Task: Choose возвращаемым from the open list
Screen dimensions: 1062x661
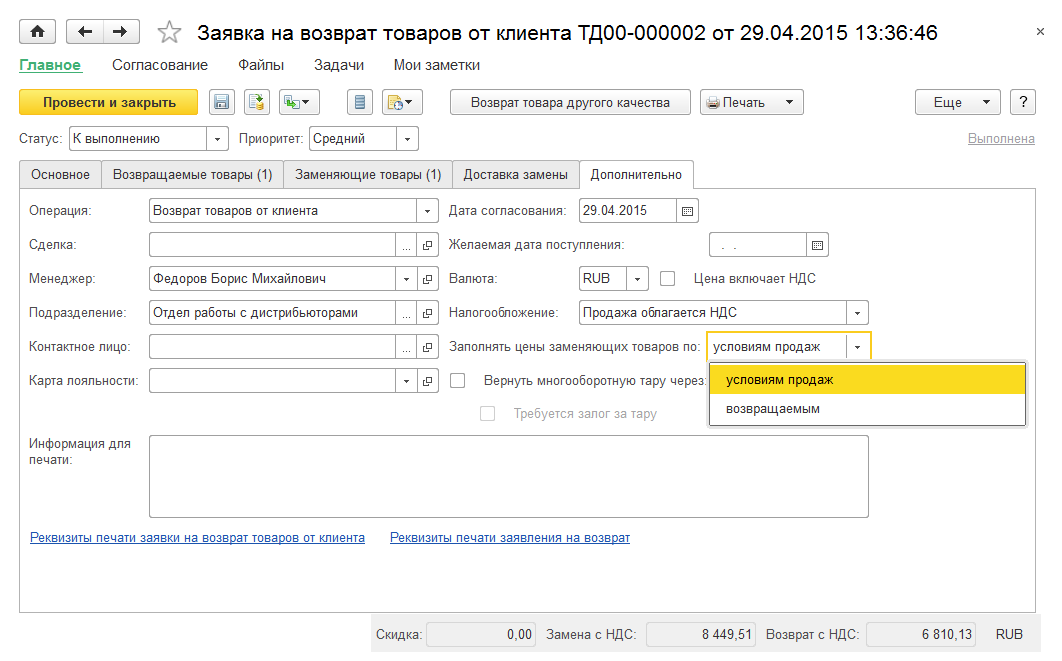Action: [772, 408]
